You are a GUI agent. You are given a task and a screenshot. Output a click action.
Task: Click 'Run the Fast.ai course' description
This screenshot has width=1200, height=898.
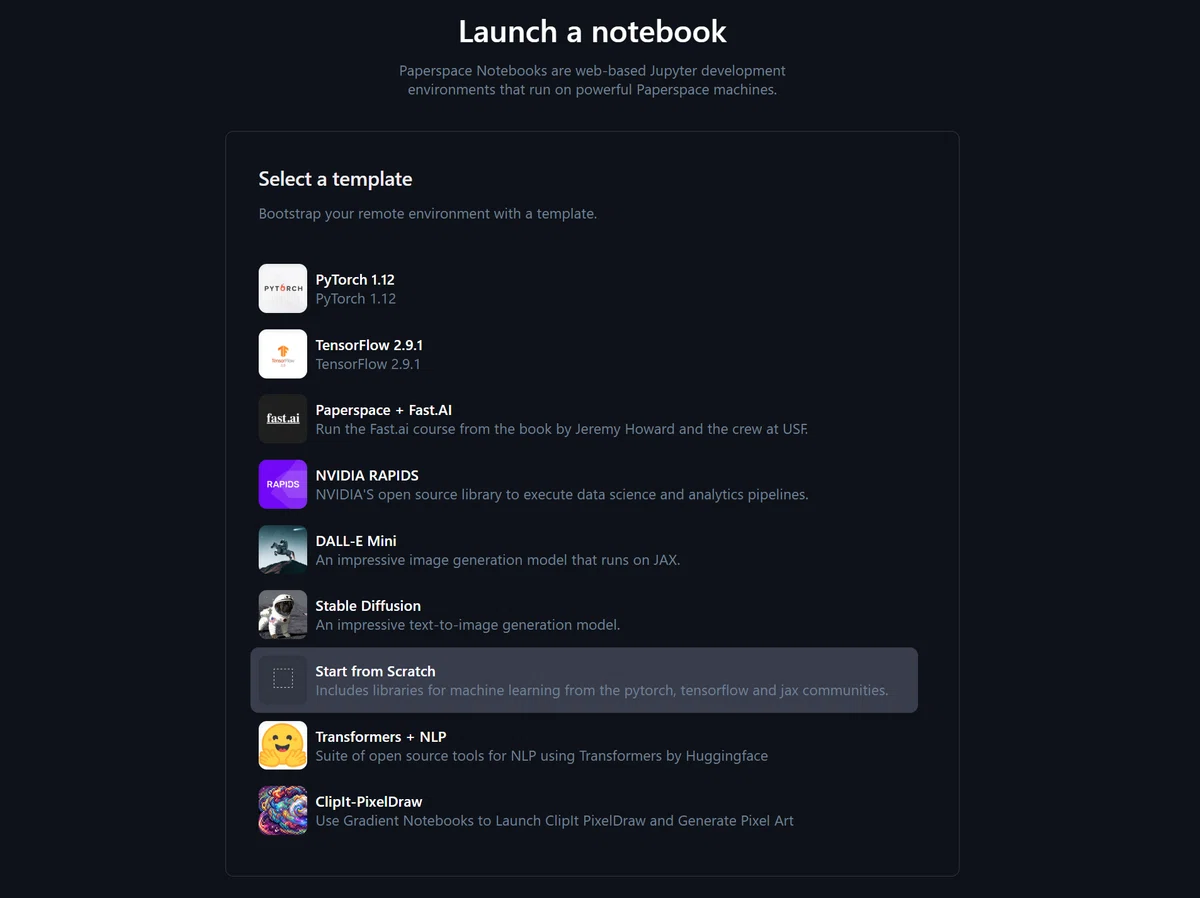tap(562, 429)
